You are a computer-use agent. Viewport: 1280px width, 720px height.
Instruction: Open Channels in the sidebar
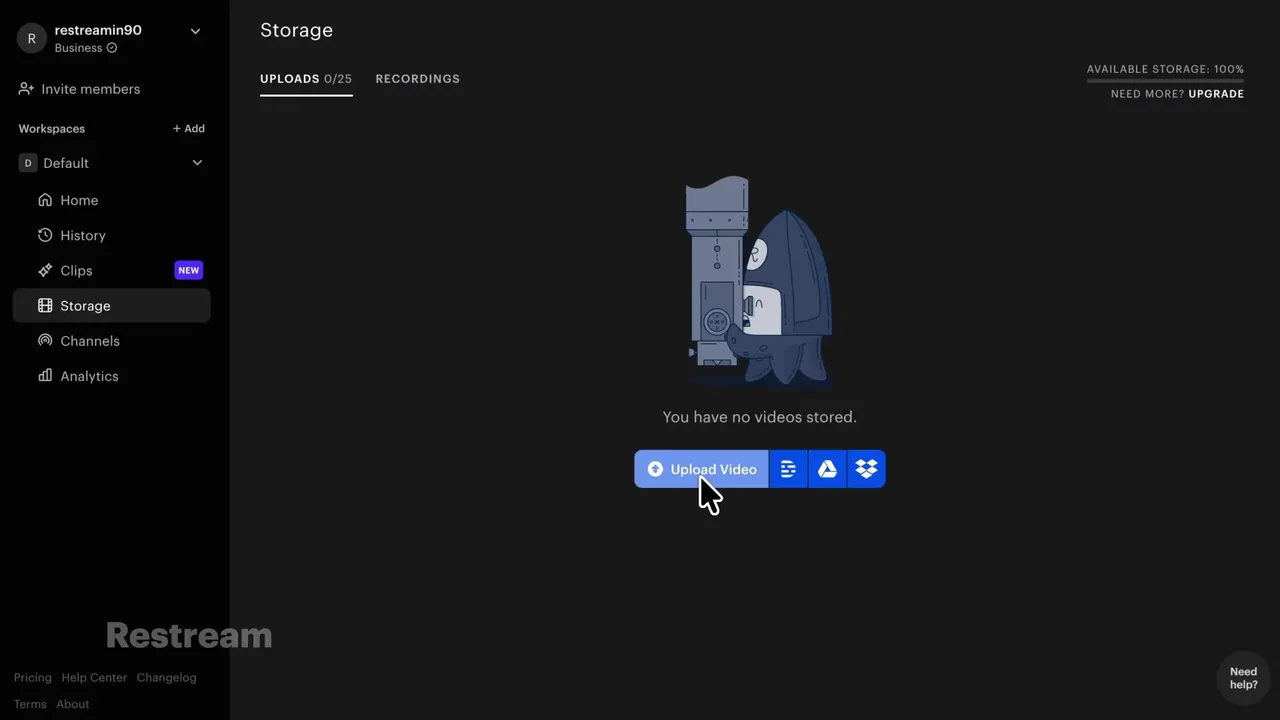112,341
